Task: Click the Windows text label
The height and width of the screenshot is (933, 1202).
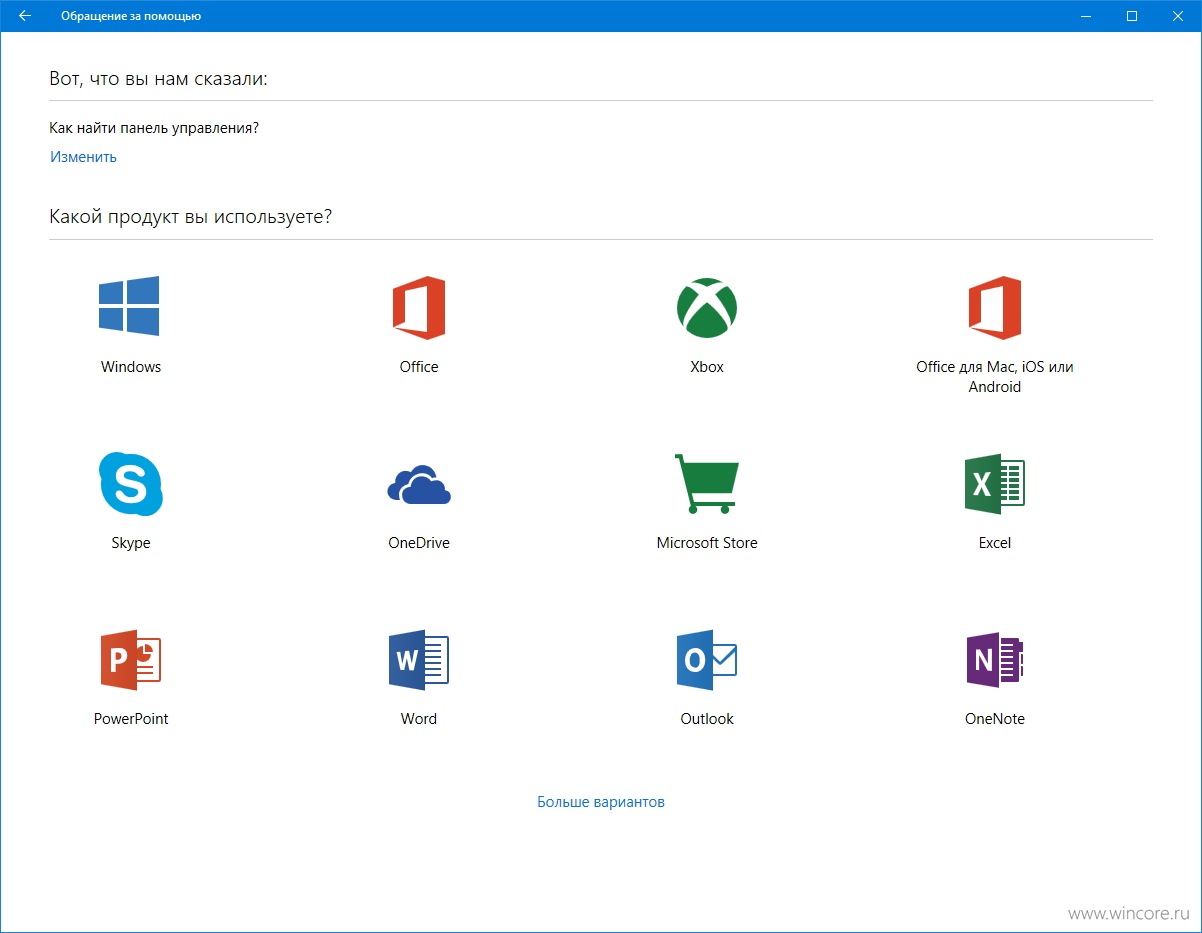Action: pos(131,367)
